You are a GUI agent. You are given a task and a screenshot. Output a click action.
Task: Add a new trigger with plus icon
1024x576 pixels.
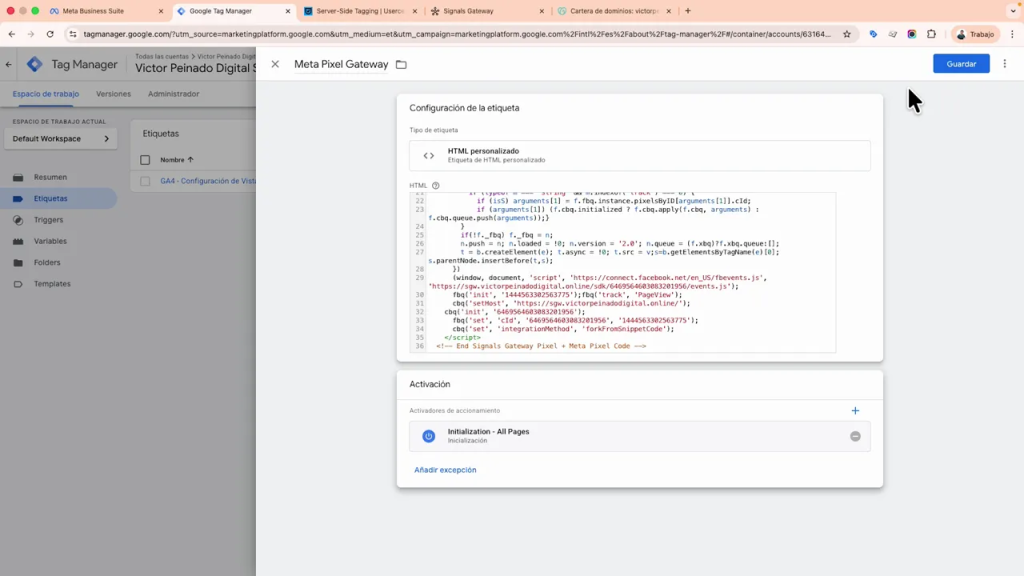click(855, 411)
